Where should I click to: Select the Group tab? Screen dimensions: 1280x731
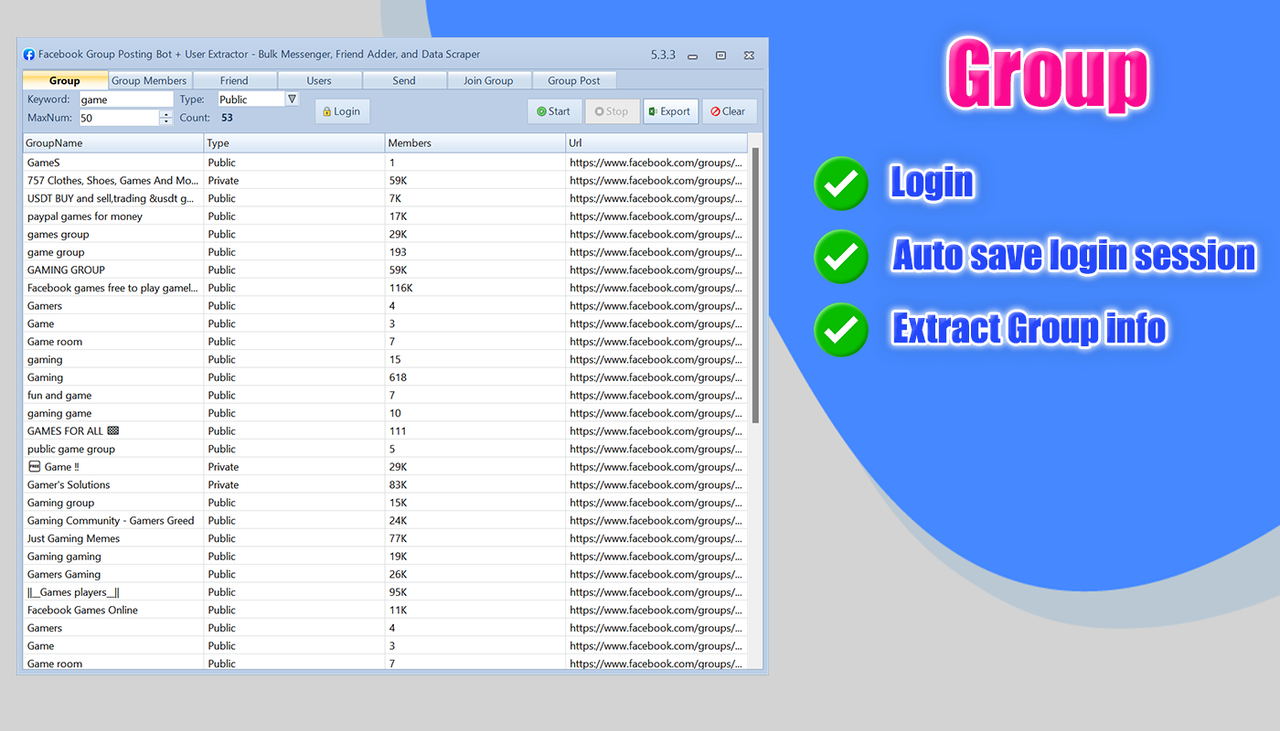[65, 80]
